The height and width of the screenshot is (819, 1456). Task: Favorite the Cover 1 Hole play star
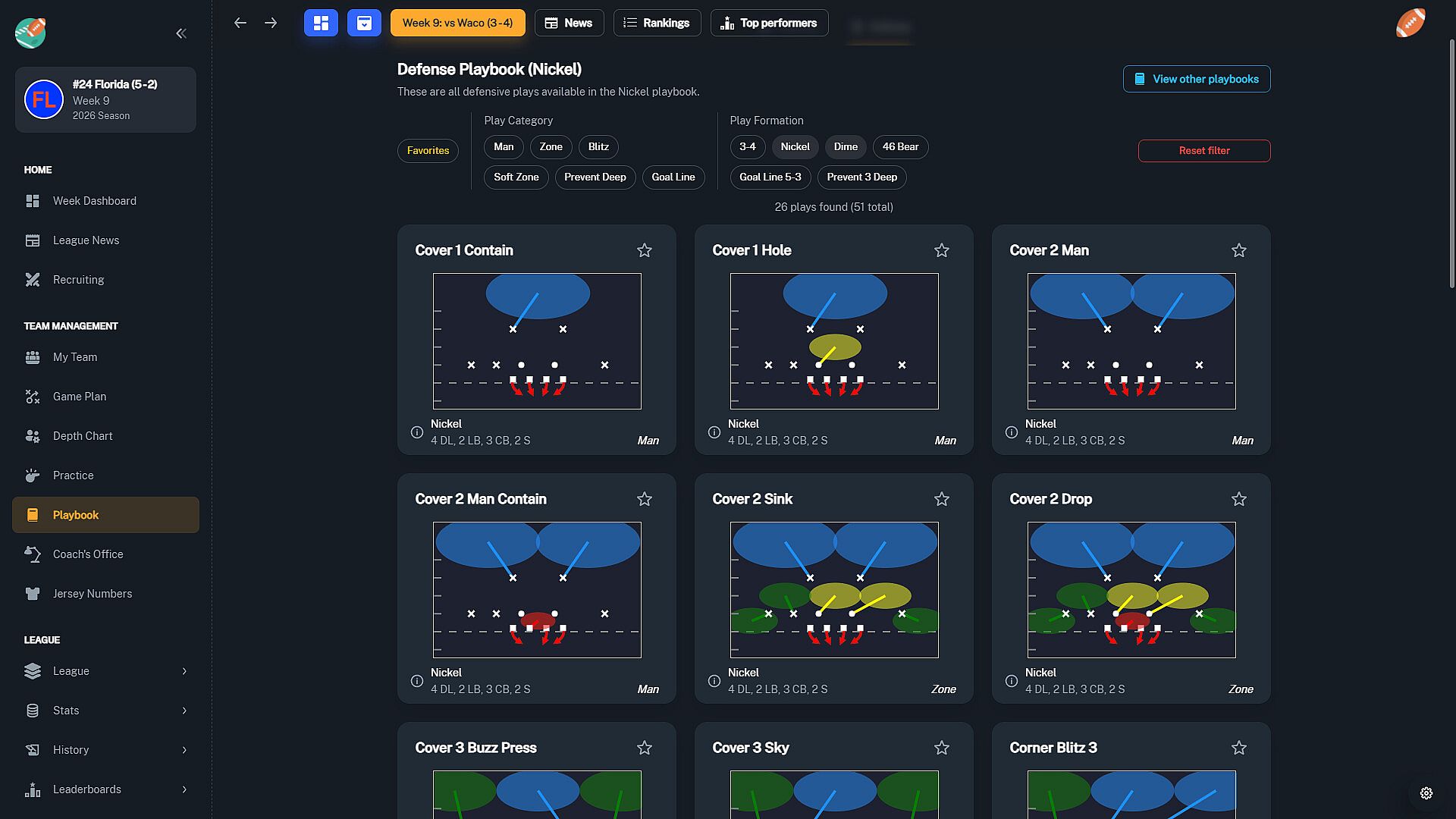tap(942, 250)
